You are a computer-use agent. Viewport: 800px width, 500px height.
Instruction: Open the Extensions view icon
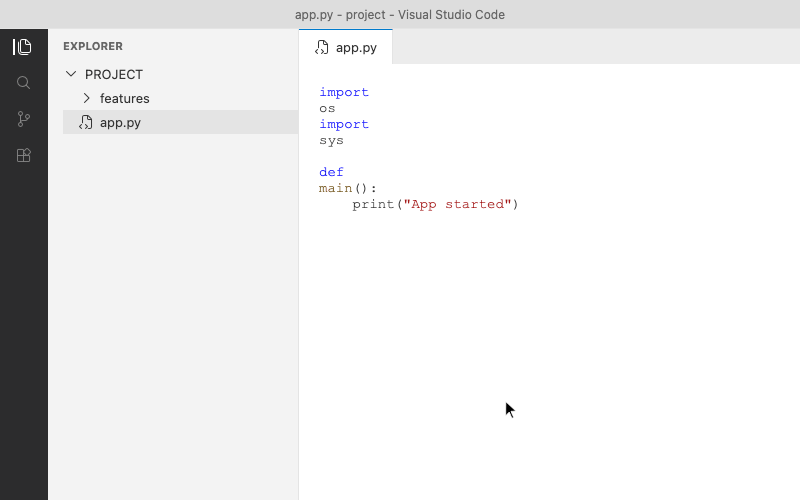point(23,155)
